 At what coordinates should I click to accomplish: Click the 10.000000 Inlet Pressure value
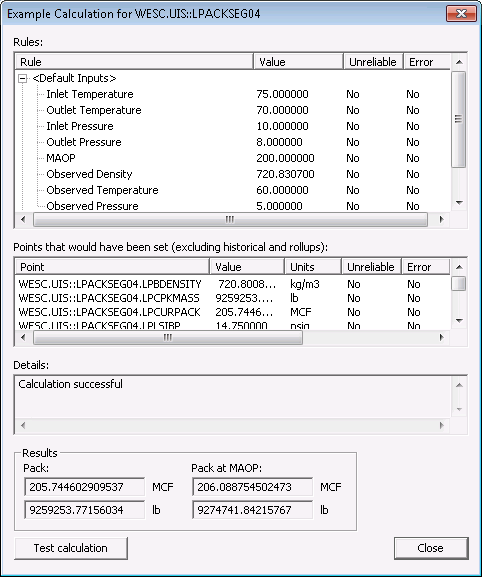tap(282, 126)
